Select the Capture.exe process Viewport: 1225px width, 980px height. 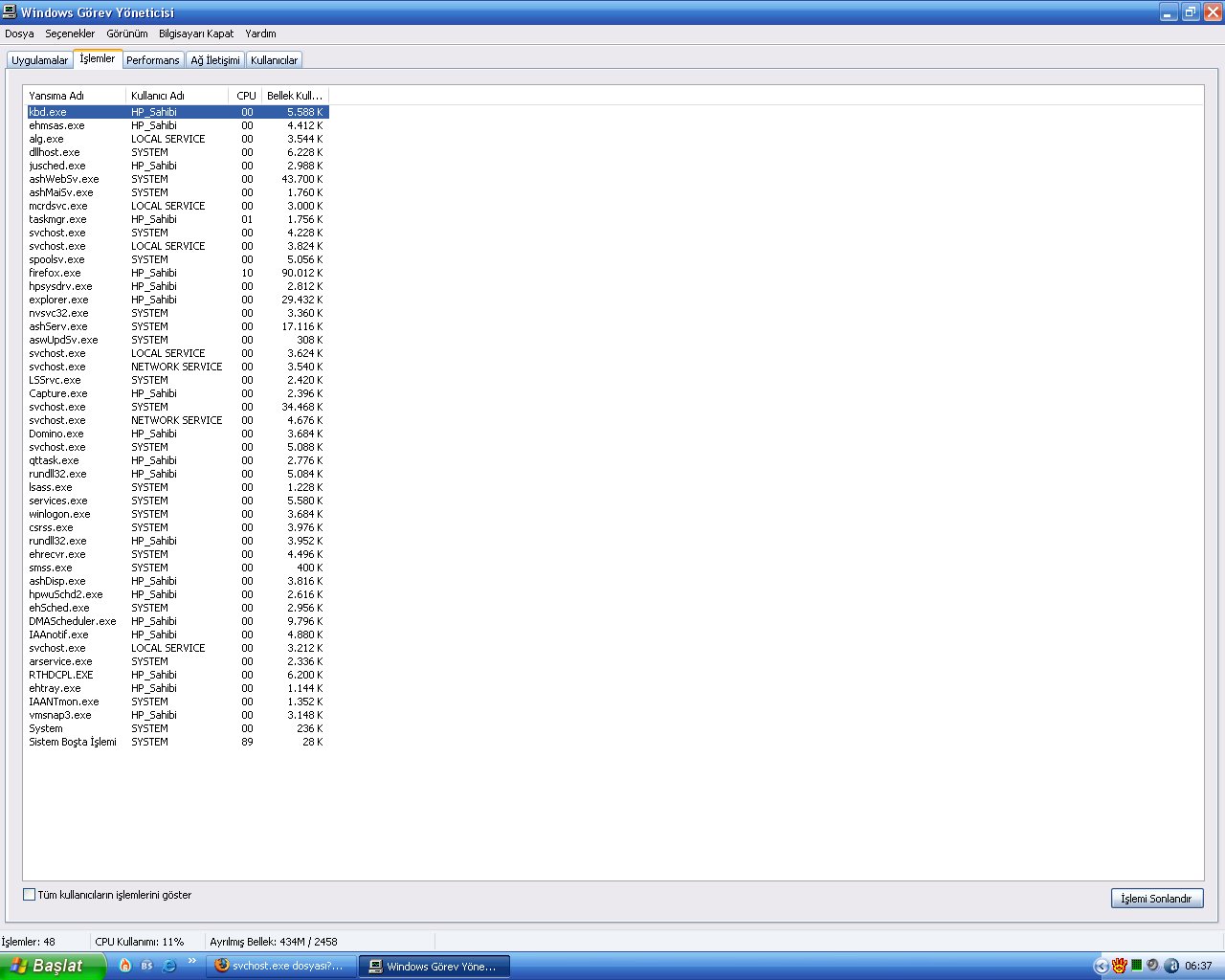point(177,393)
